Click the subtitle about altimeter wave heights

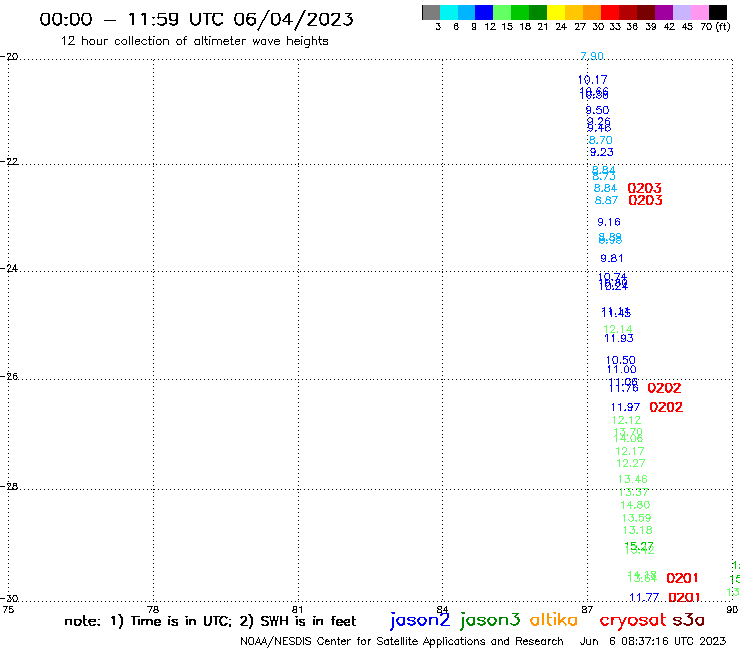[194, 41]
